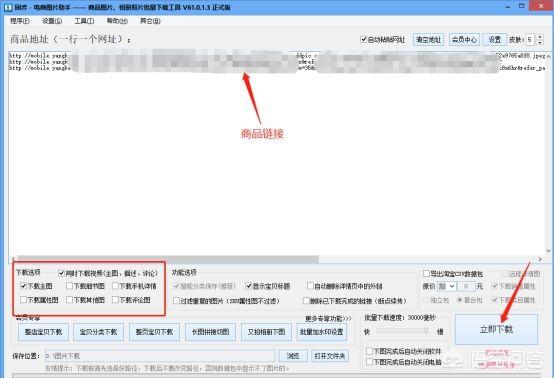Click the 皮肤 number stepper
This screenshot has width=554, height=379.
pyautogui.click(x=540, y=40)
